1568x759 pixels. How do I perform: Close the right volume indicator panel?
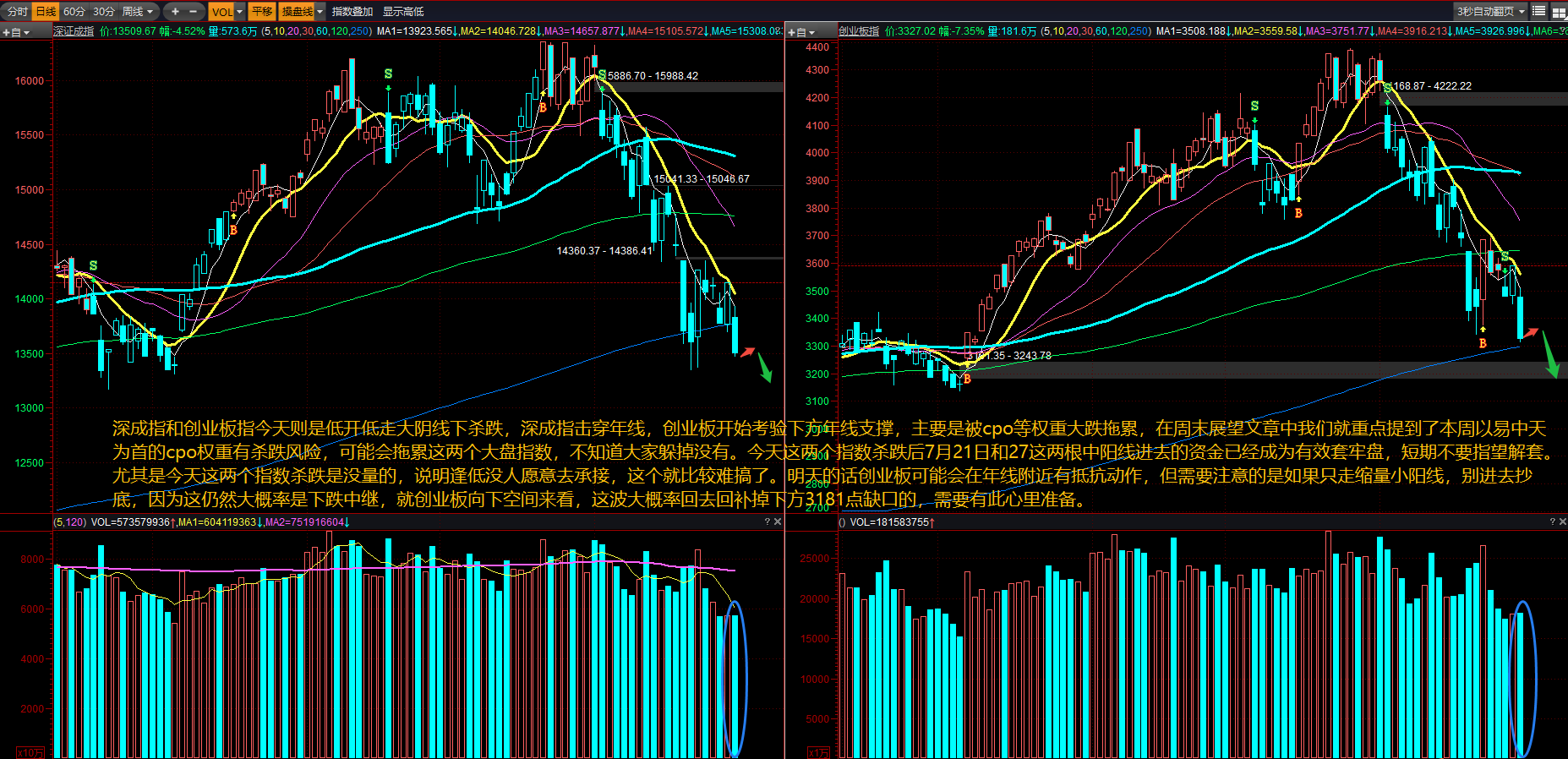1562,521
